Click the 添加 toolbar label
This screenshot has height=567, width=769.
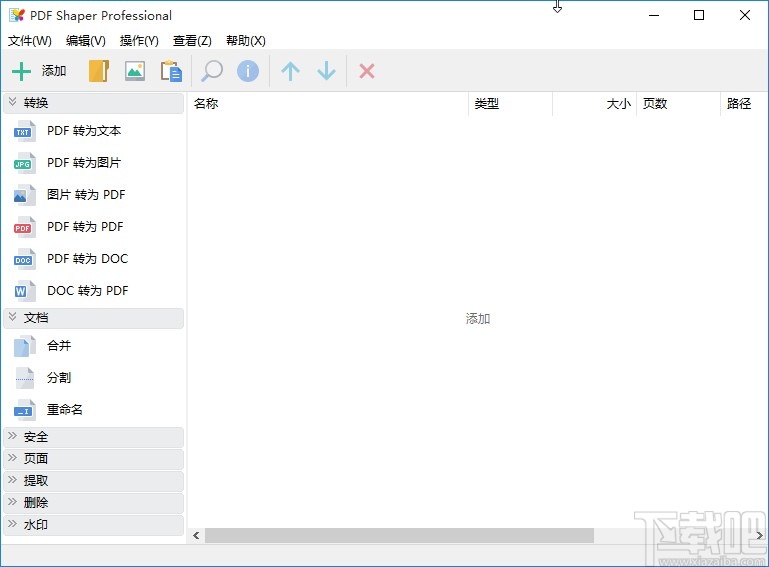54,71
